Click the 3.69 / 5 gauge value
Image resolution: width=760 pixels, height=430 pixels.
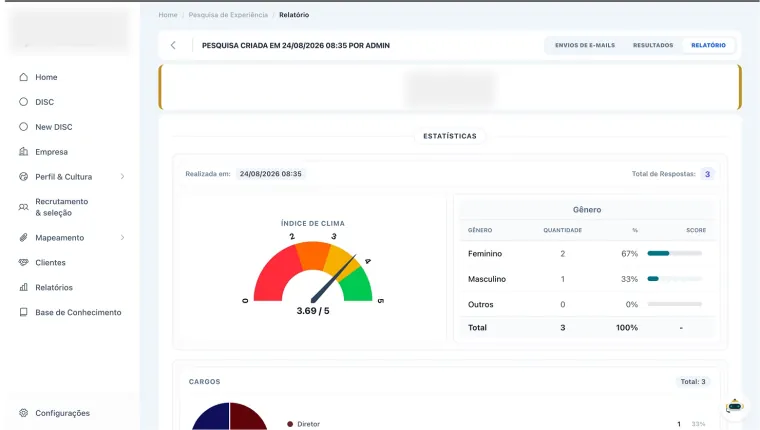point(313,311)
